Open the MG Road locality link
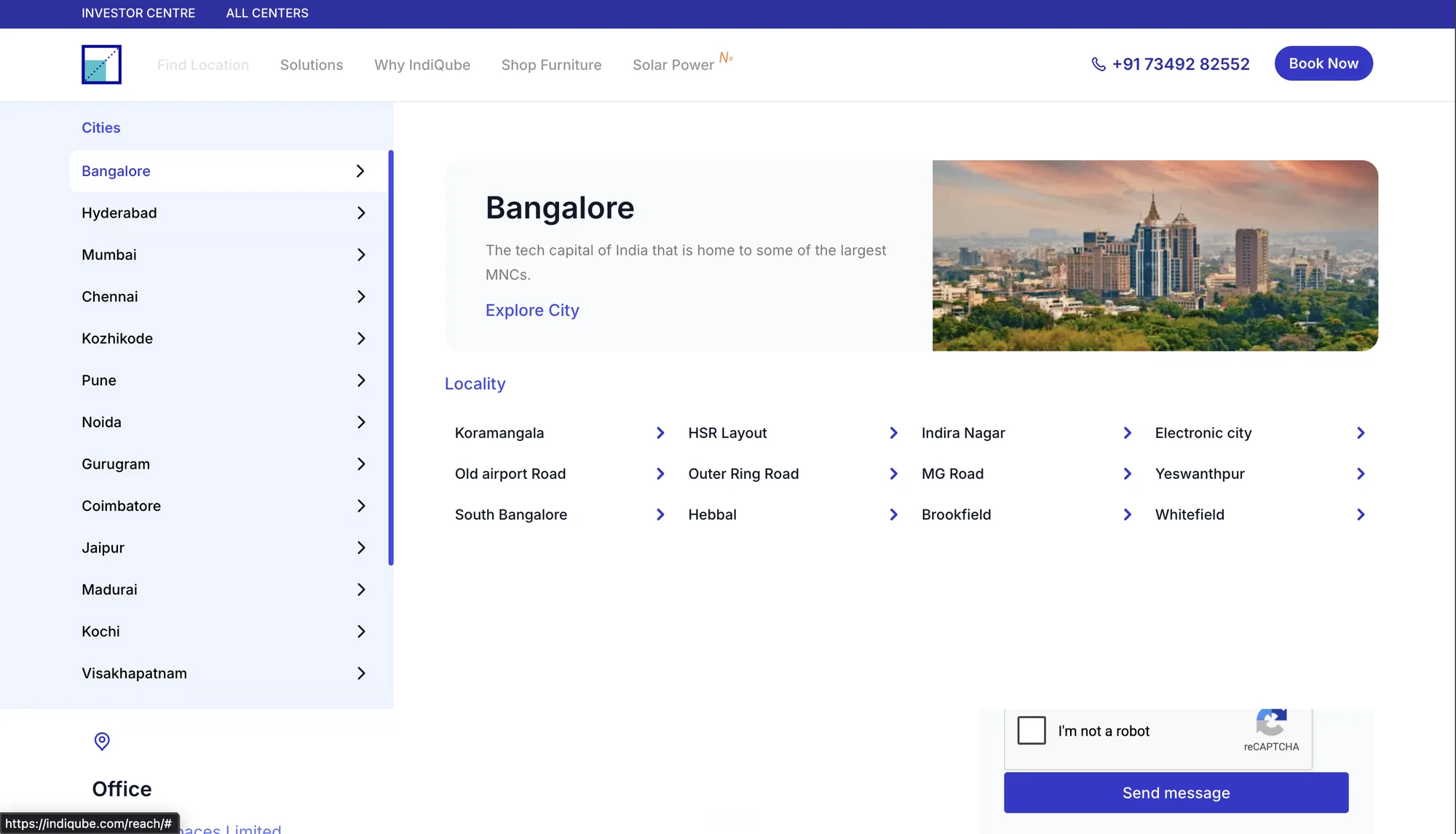 pyautogui.click(x=952, y=474)
